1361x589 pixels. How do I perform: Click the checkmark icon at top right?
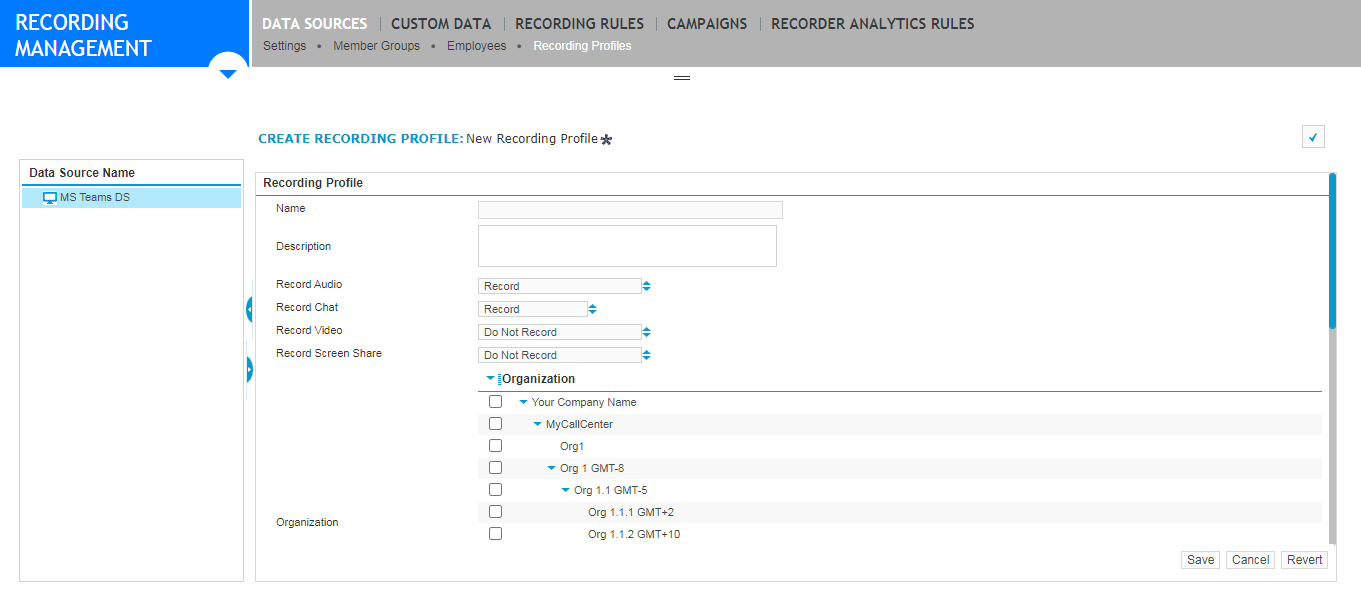pos(1313,137)
